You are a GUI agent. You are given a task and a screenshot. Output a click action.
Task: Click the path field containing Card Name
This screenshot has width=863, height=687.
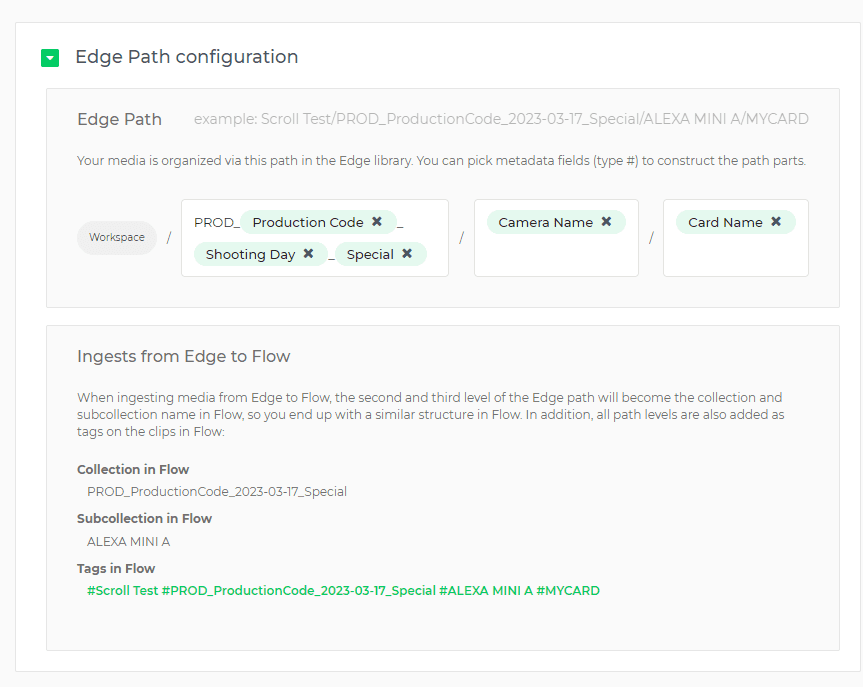coord(735,255)
